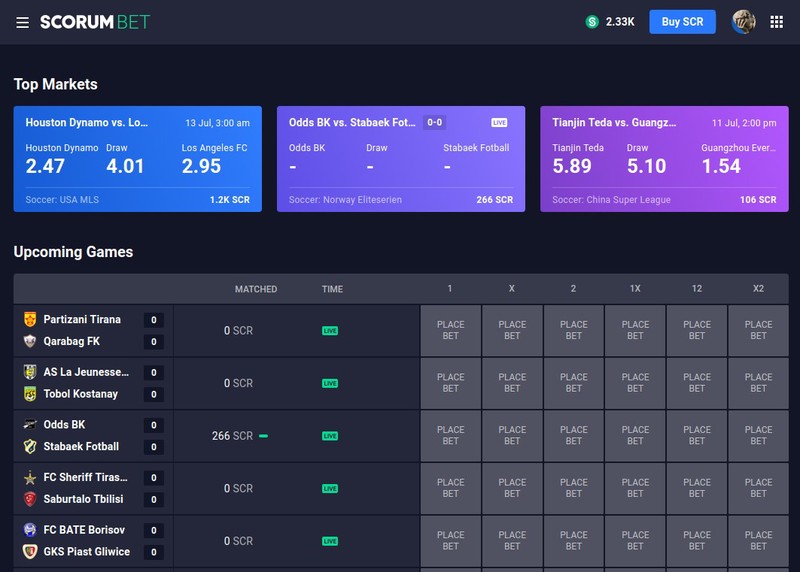Click the 2.33K balance amount
Viewport: 800px width, 572px height.
click(x=620, y=22)
